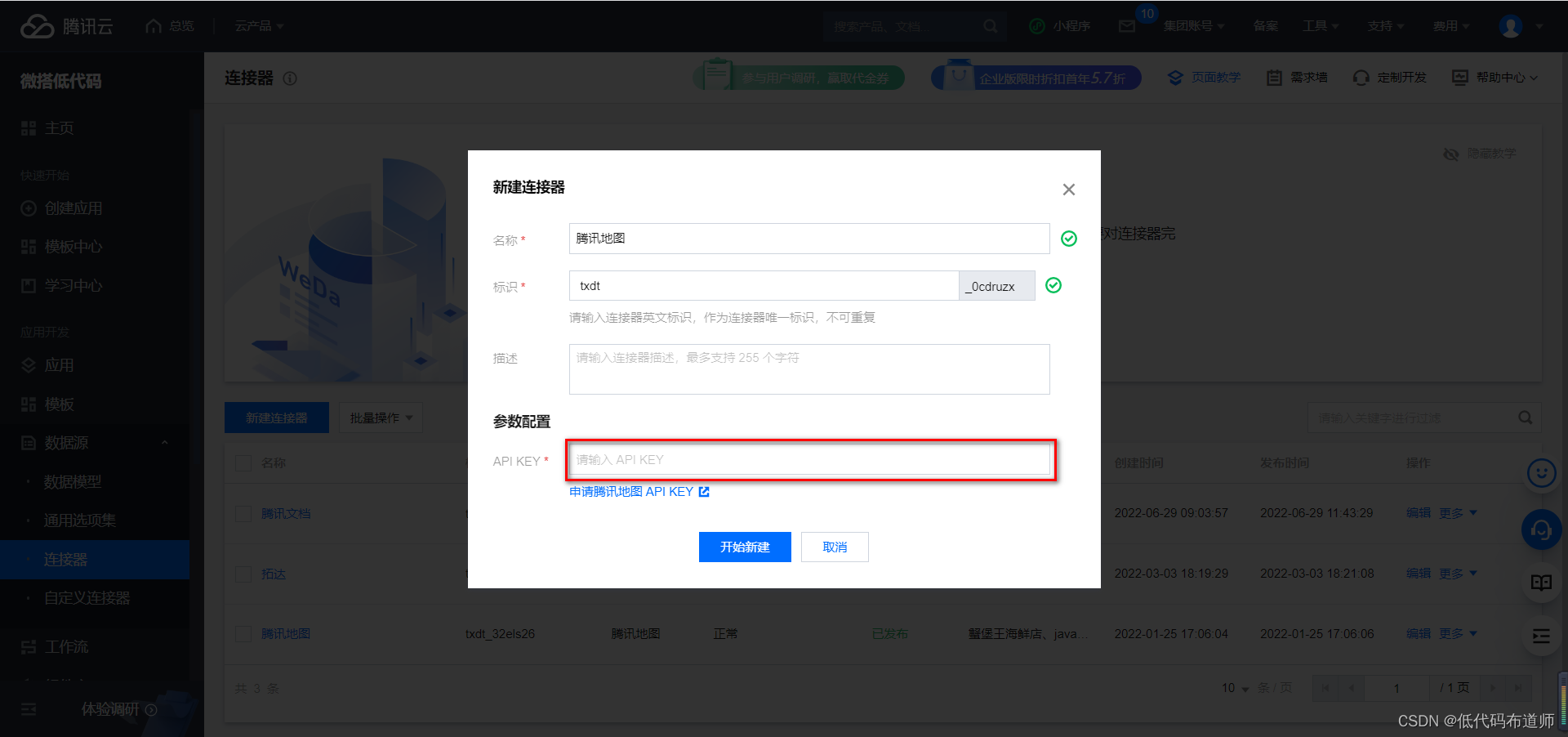Check the 拓达 row checkbox
1568x737 pixels.
pos(243,574)
